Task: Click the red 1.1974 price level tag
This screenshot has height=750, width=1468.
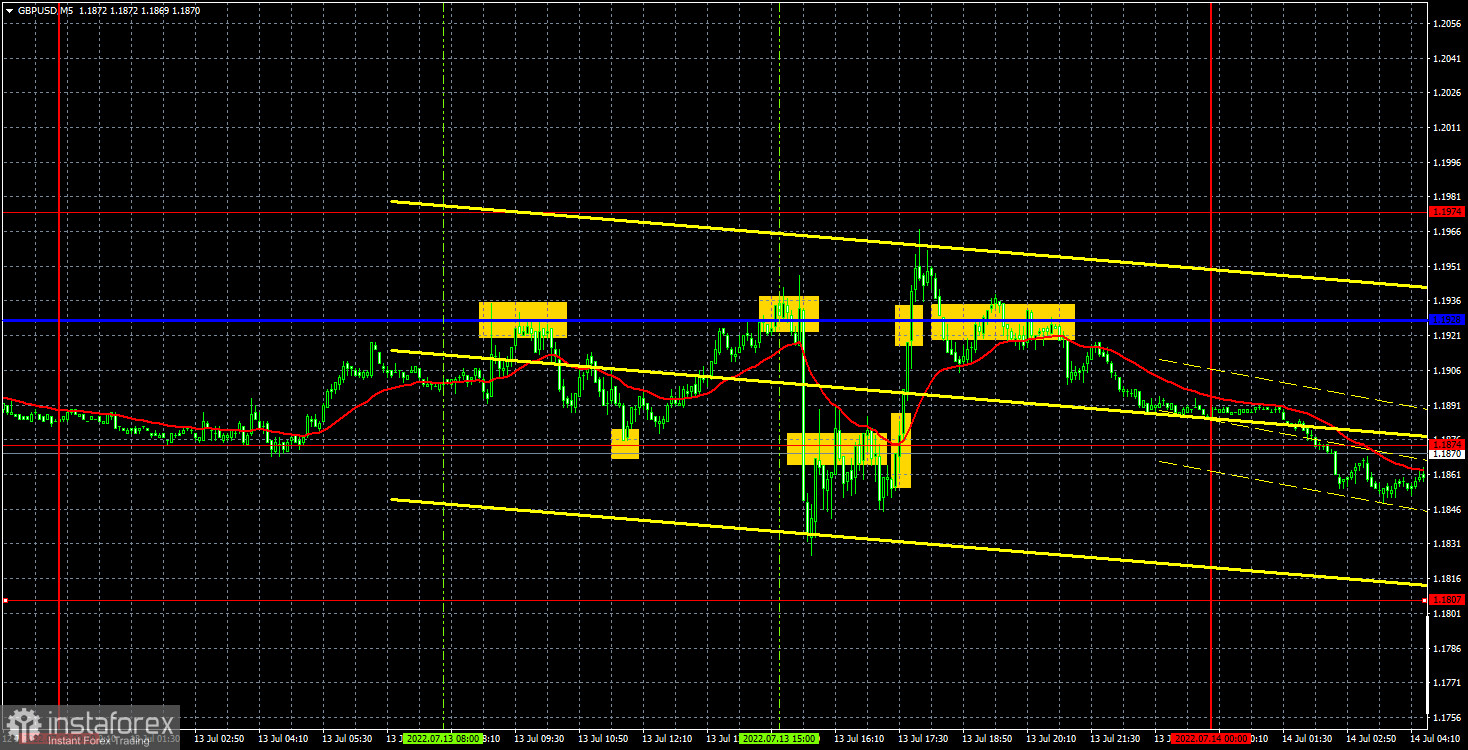Action: point(1447,212)
